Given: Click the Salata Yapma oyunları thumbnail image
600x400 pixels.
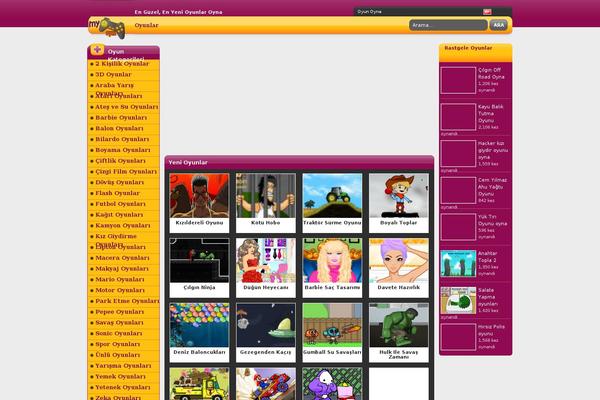Looking at the screenshot, I should tap(458, 300).
